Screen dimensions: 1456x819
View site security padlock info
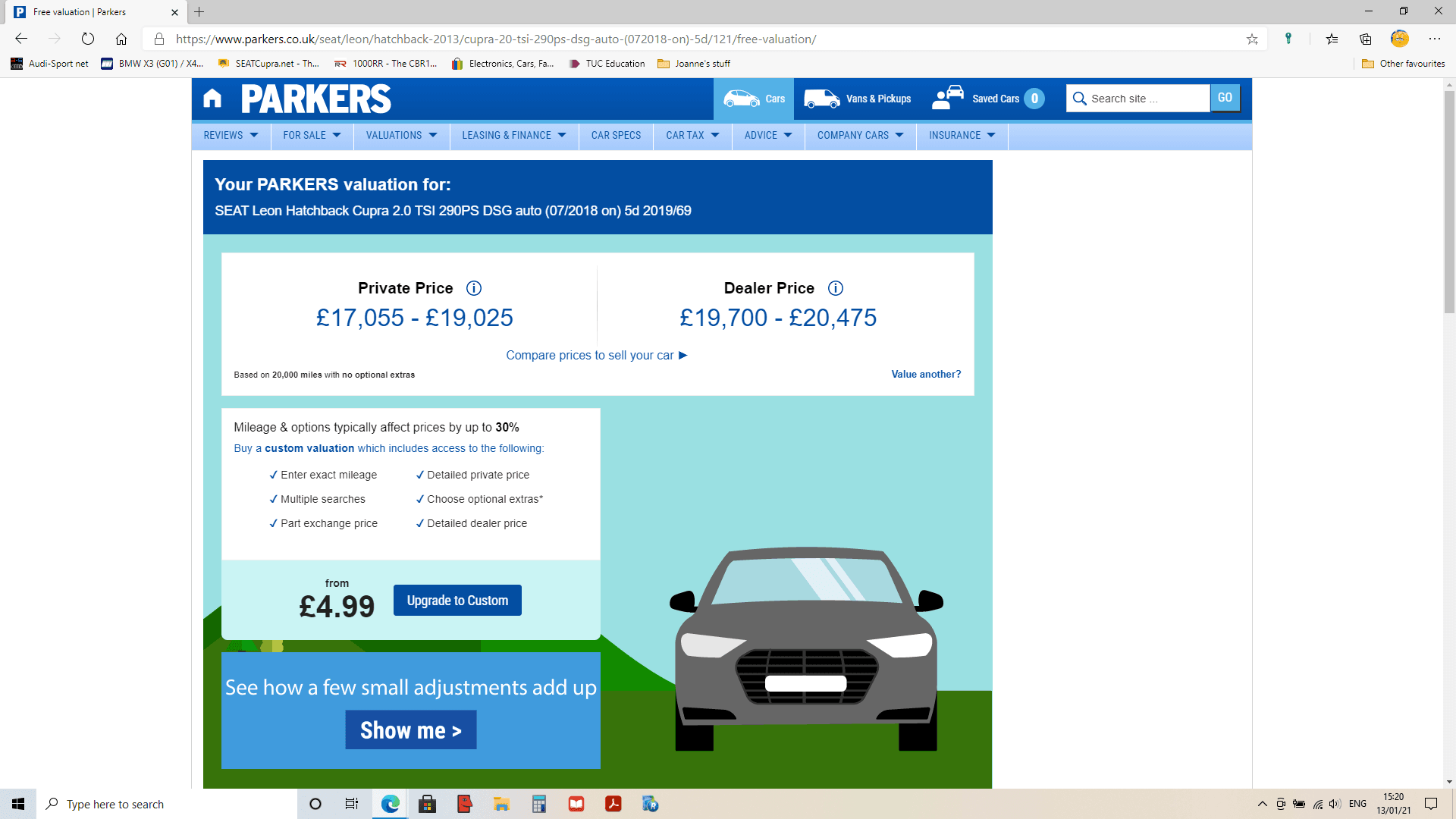pos(159,39)
